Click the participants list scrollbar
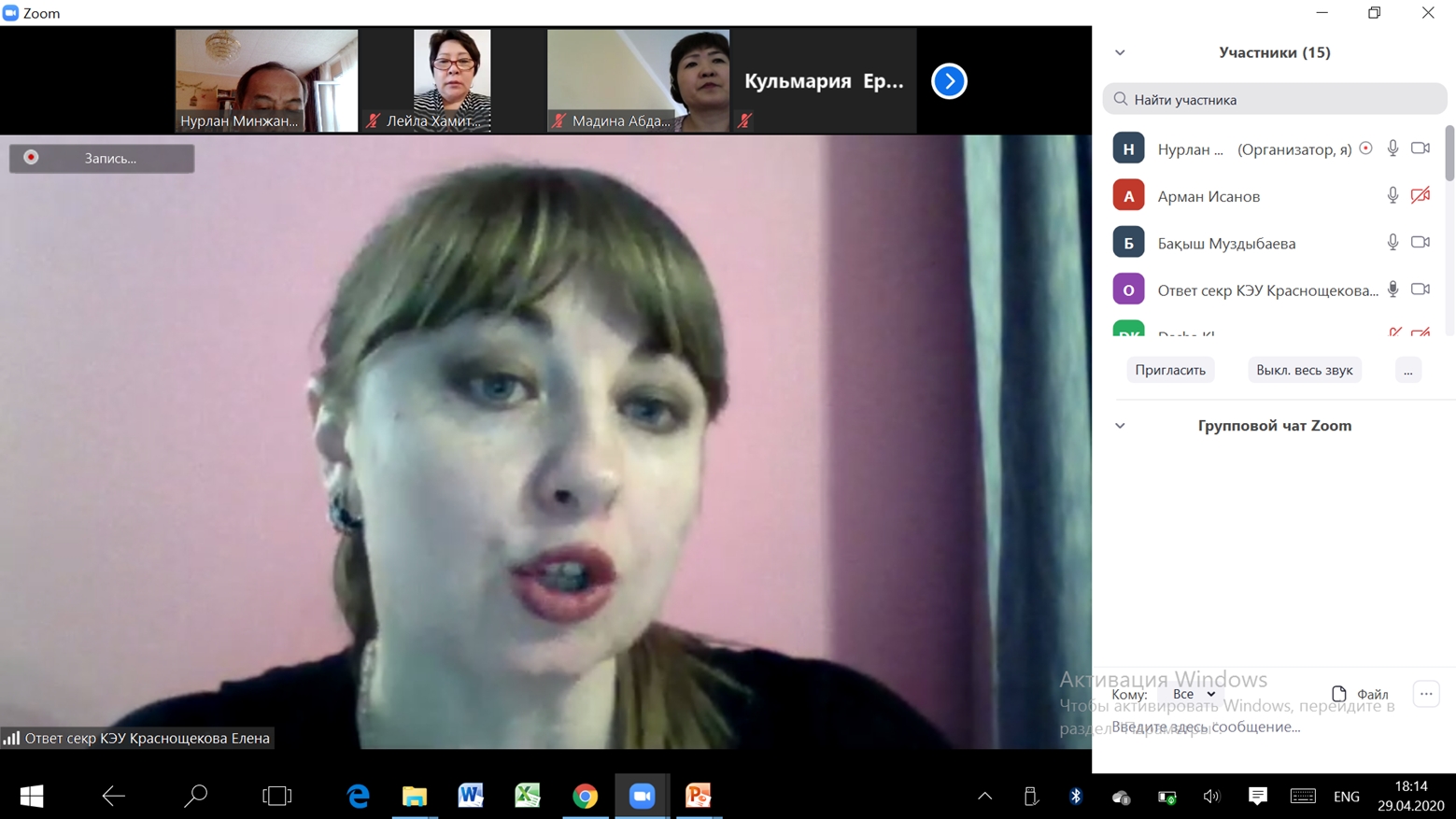1456x819 pixels. pos(1449,154)
